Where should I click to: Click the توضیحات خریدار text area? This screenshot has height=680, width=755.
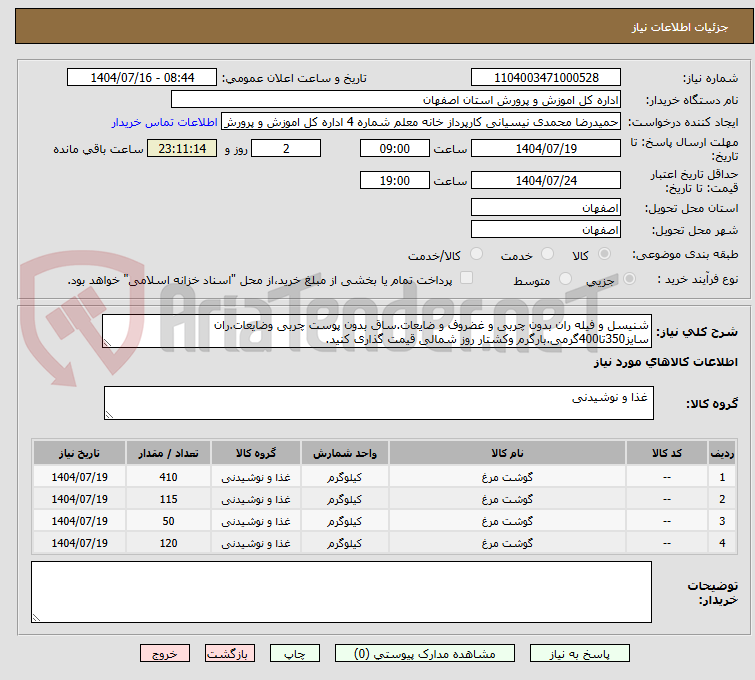[341, 595]
